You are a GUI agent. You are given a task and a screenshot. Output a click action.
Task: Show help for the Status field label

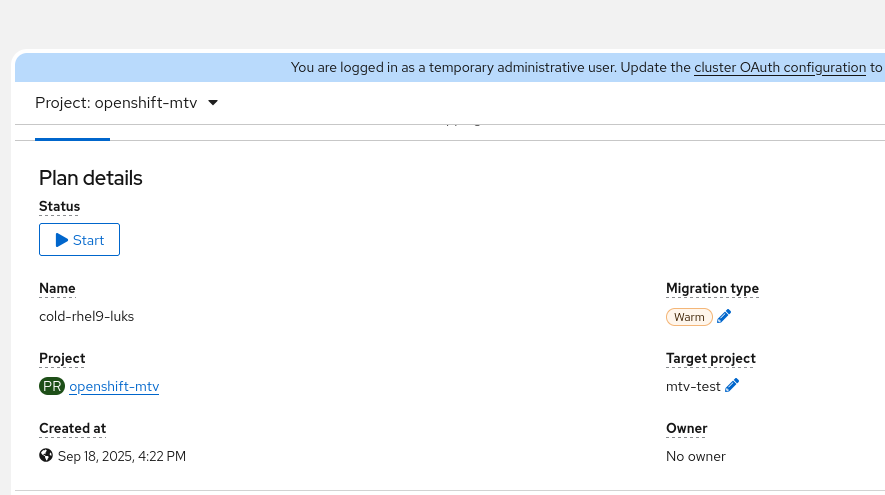click(x=59, y=207)
